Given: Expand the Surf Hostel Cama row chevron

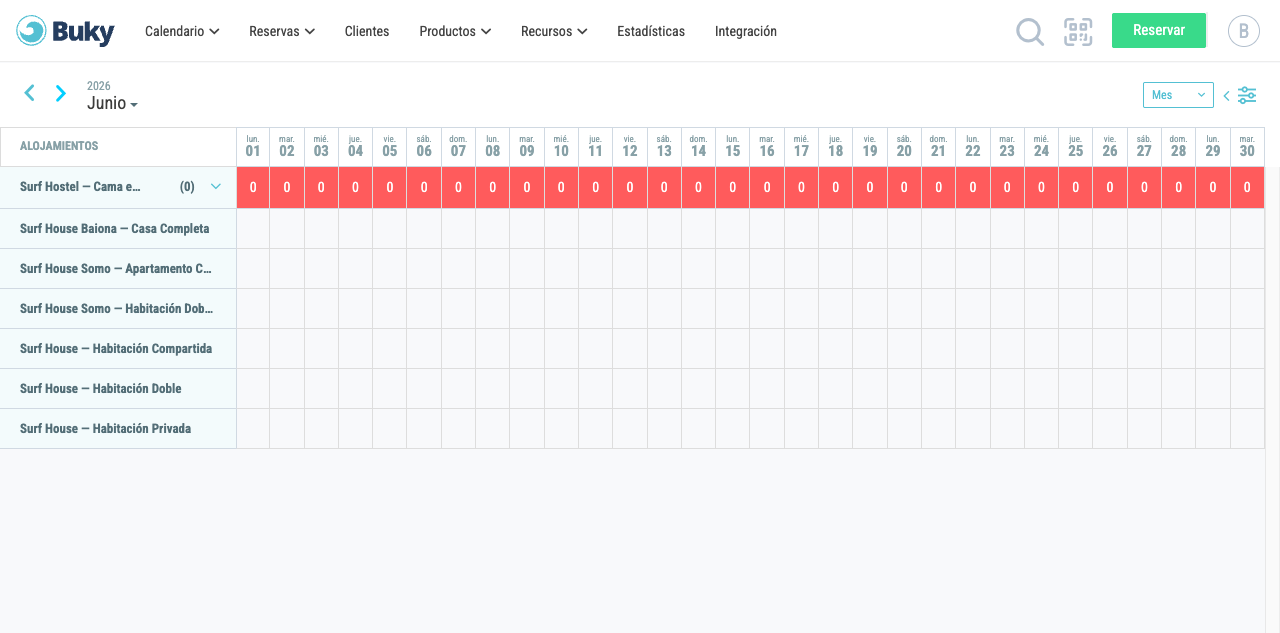Looking at the screenshot, I should pyautogui.click(x=216, y=187).
